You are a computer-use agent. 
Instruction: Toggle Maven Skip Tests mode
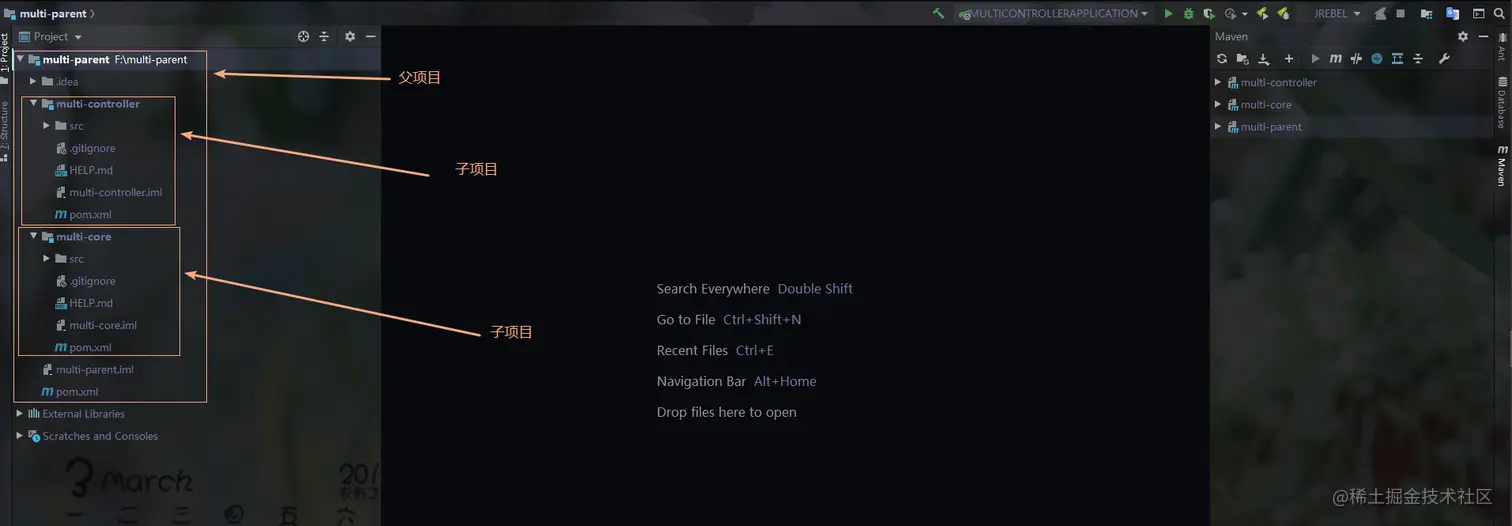coord(1377,59)
